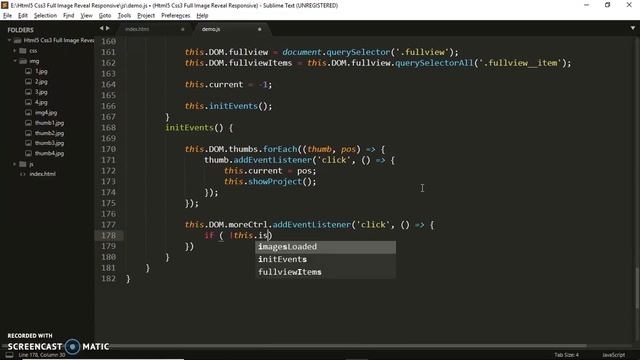Open the Help menu
Viewport: 640px width, 360px height.
[202, 16]
